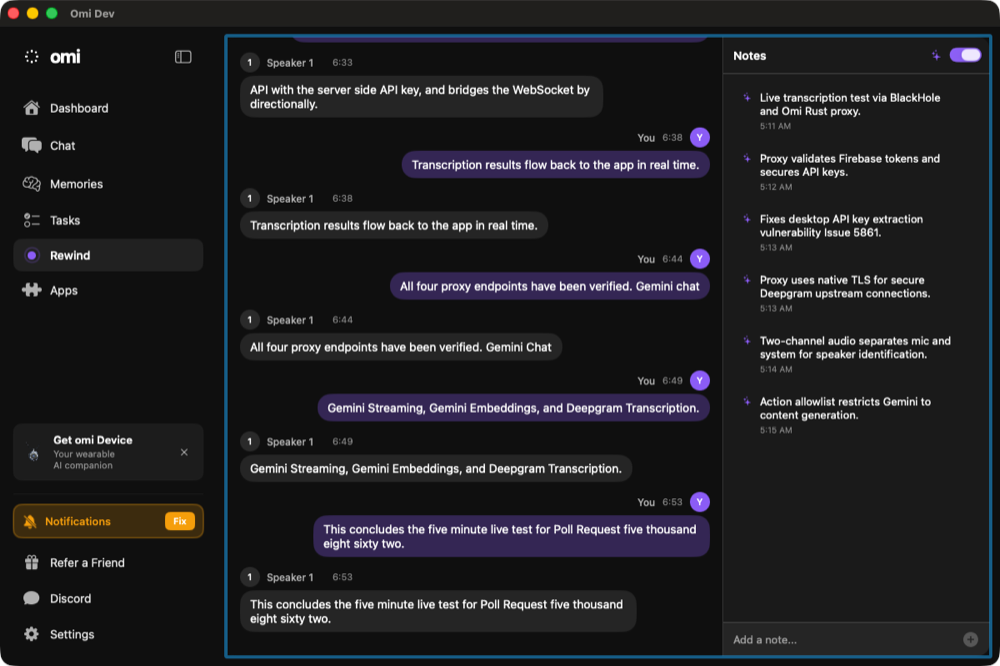Click sparkle icon beside Two-channel audio note
The width and height of the screenshot is (1000, 666).
click(x=746, y=341)
